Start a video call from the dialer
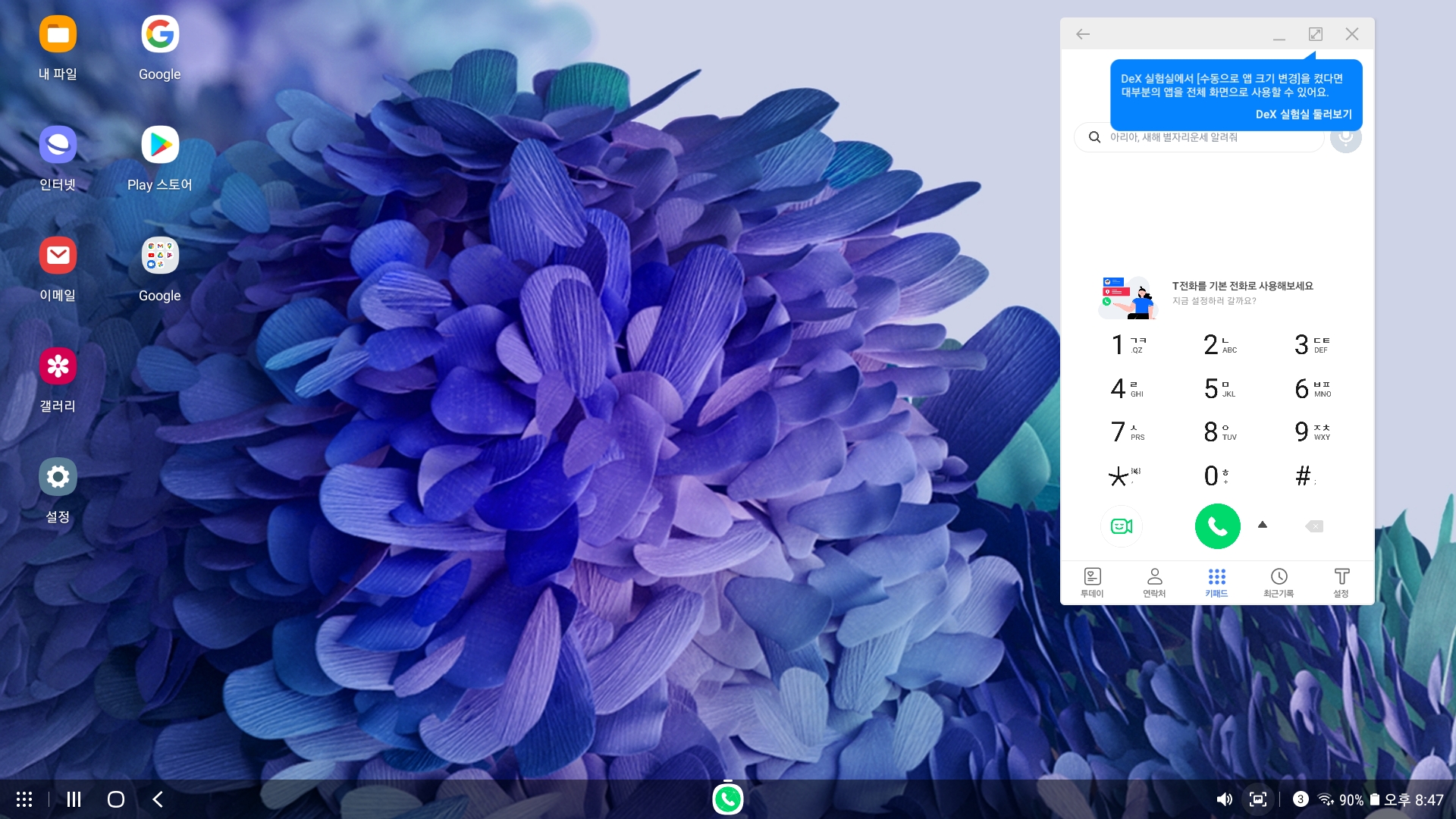Screen dimensions: 1456x819 coord(1121,526)
